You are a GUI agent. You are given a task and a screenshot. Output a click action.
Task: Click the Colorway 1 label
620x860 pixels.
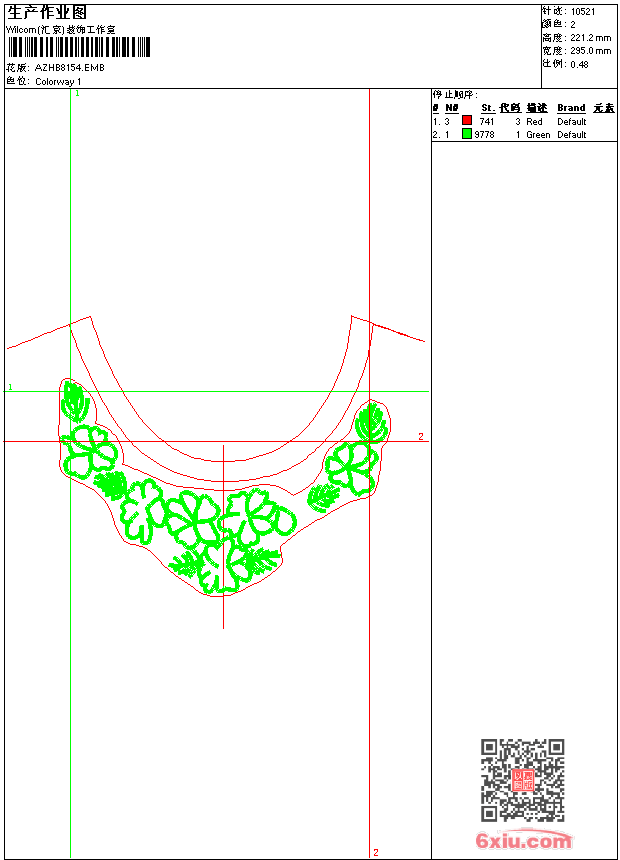58,81
